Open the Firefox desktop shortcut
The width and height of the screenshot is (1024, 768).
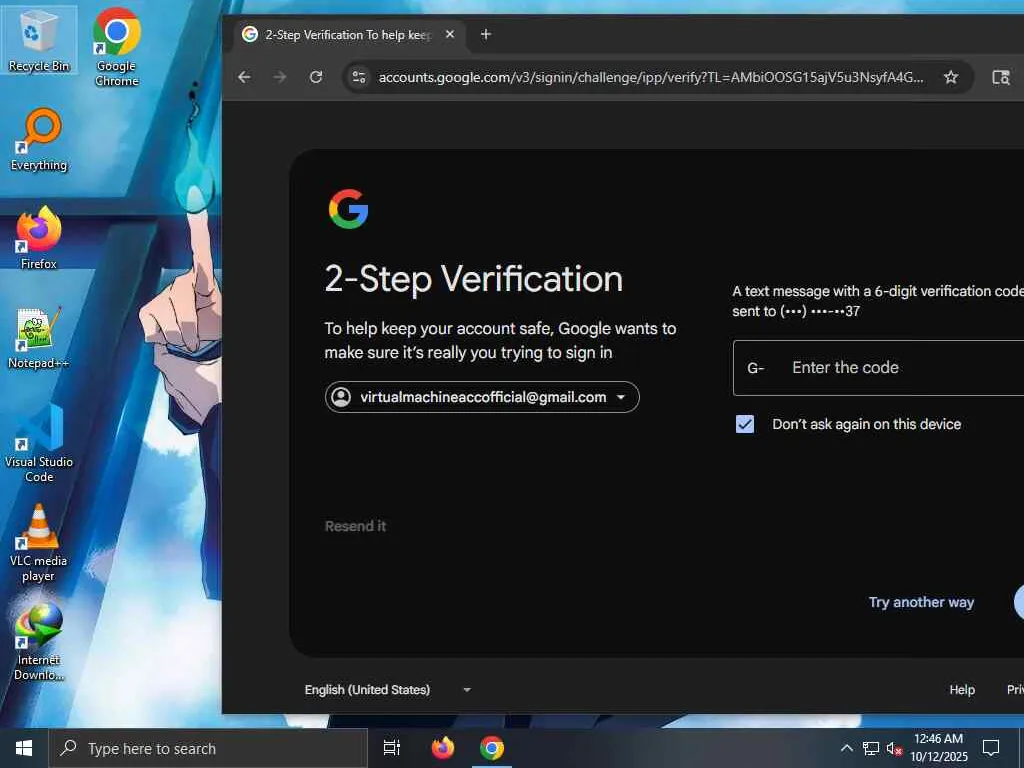click(39, 238)
